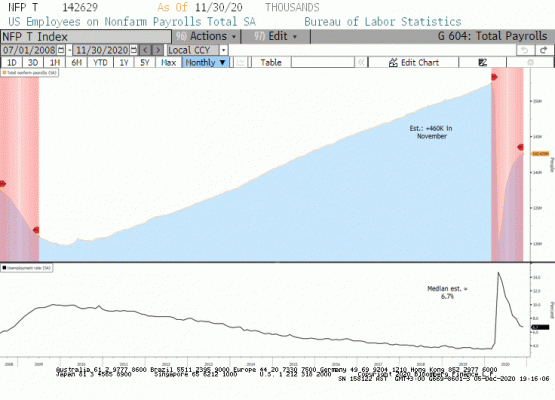Click the red marker at the 2009 shading edge
Screen dimensions: 555x400
(36, 230)
